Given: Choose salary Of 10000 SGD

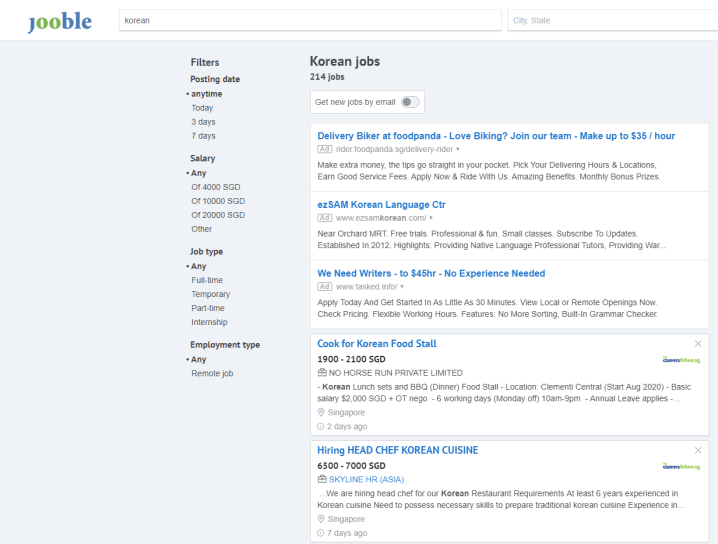Looking at the screenshot, I should pos(218,201).
